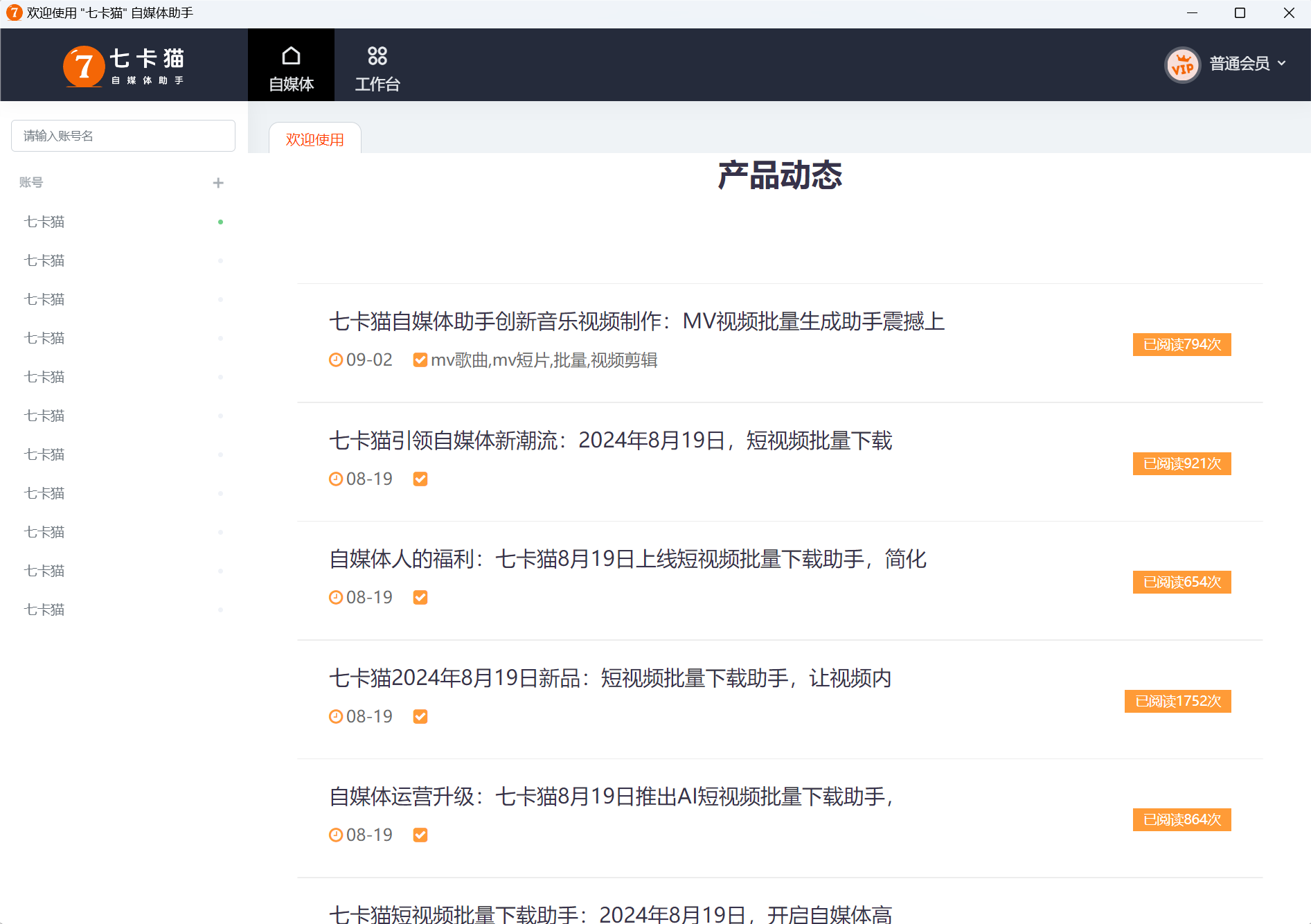Click the 七卡猫 logo icon

(84, 66)
